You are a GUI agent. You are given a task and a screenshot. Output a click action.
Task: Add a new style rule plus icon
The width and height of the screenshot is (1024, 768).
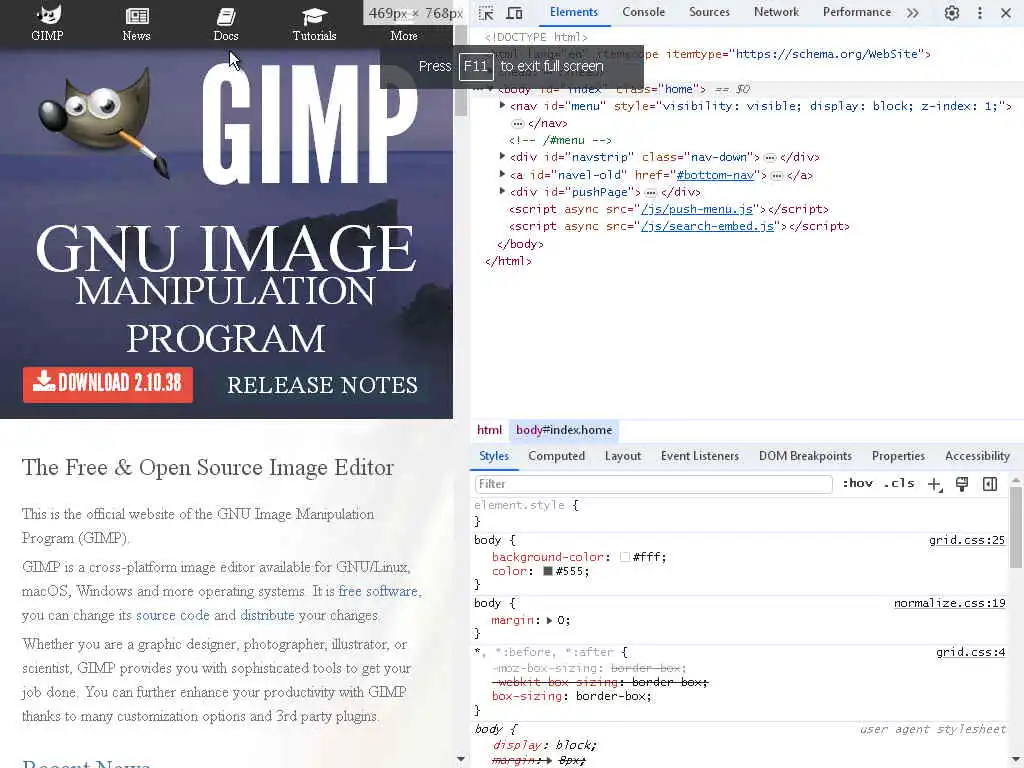tap(935, 484)
